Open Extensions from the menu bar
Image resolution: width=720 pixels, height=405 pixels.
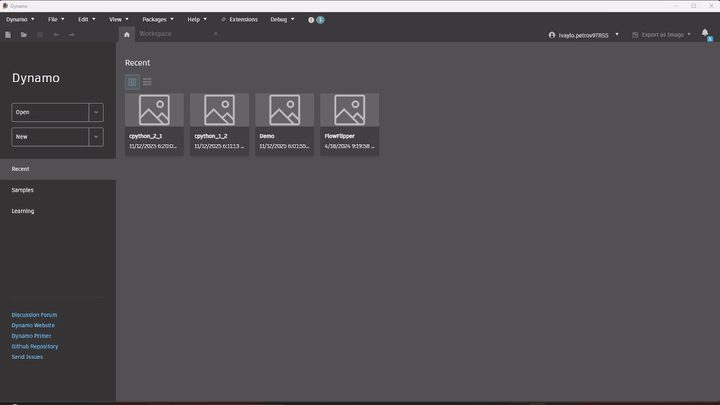239,19
